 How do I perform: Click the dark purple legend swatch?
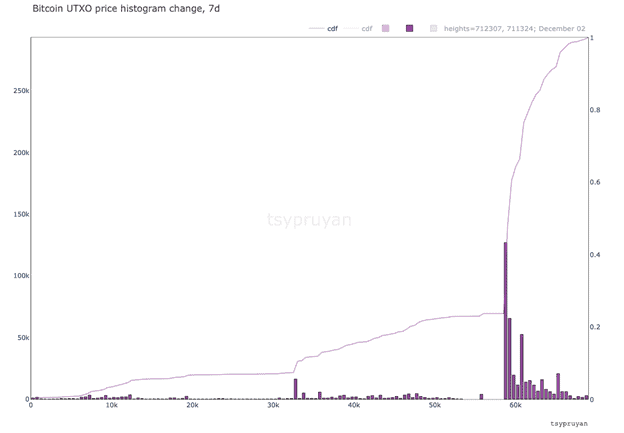click(410, 28)
